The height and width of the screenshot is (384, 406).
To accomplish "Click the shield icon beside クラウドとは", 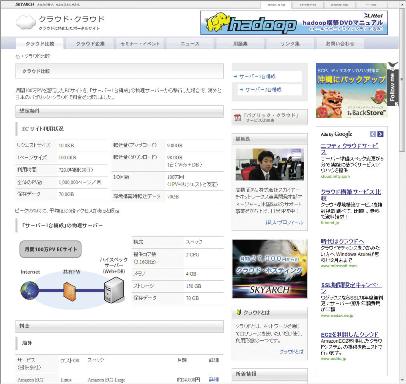I will [238, 312].
